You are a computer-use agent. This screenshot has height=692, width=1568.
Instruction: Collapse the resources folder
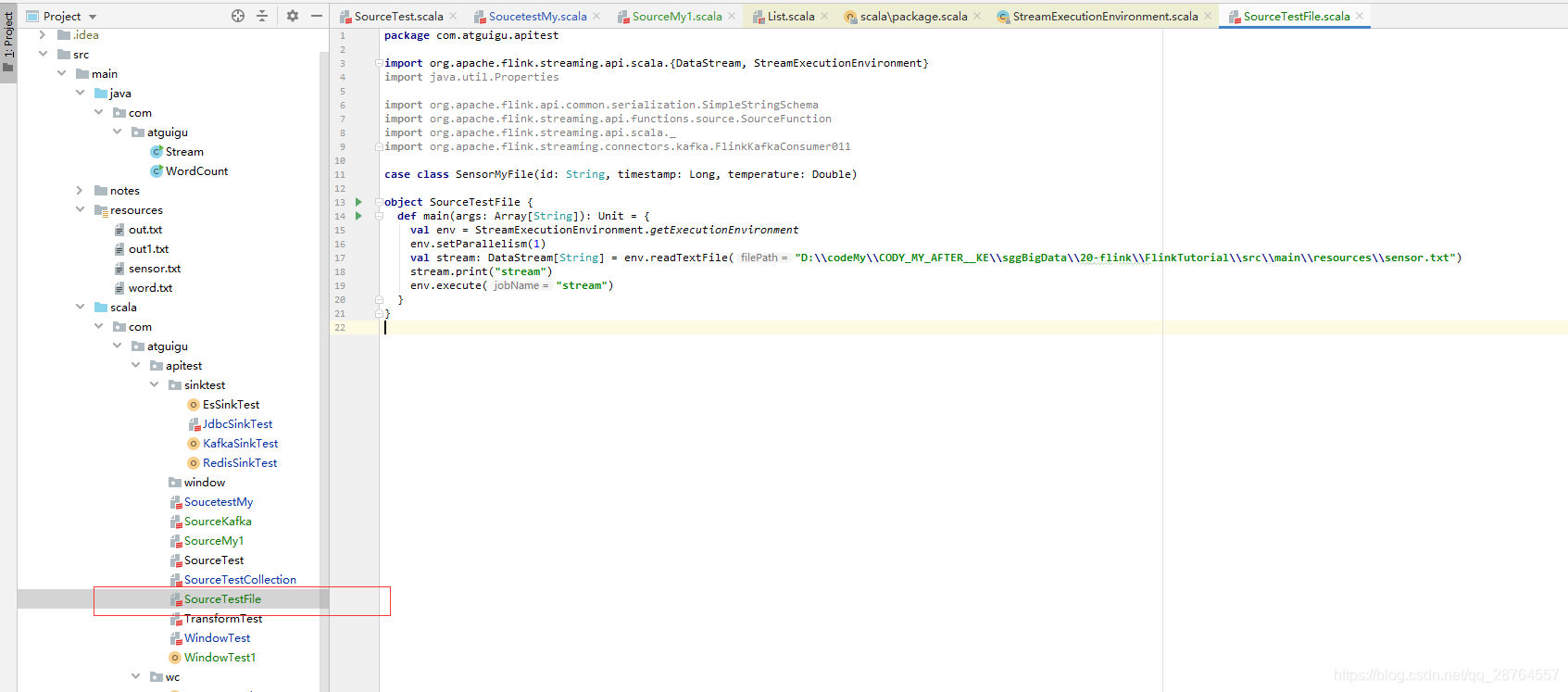tap(80, 210)
